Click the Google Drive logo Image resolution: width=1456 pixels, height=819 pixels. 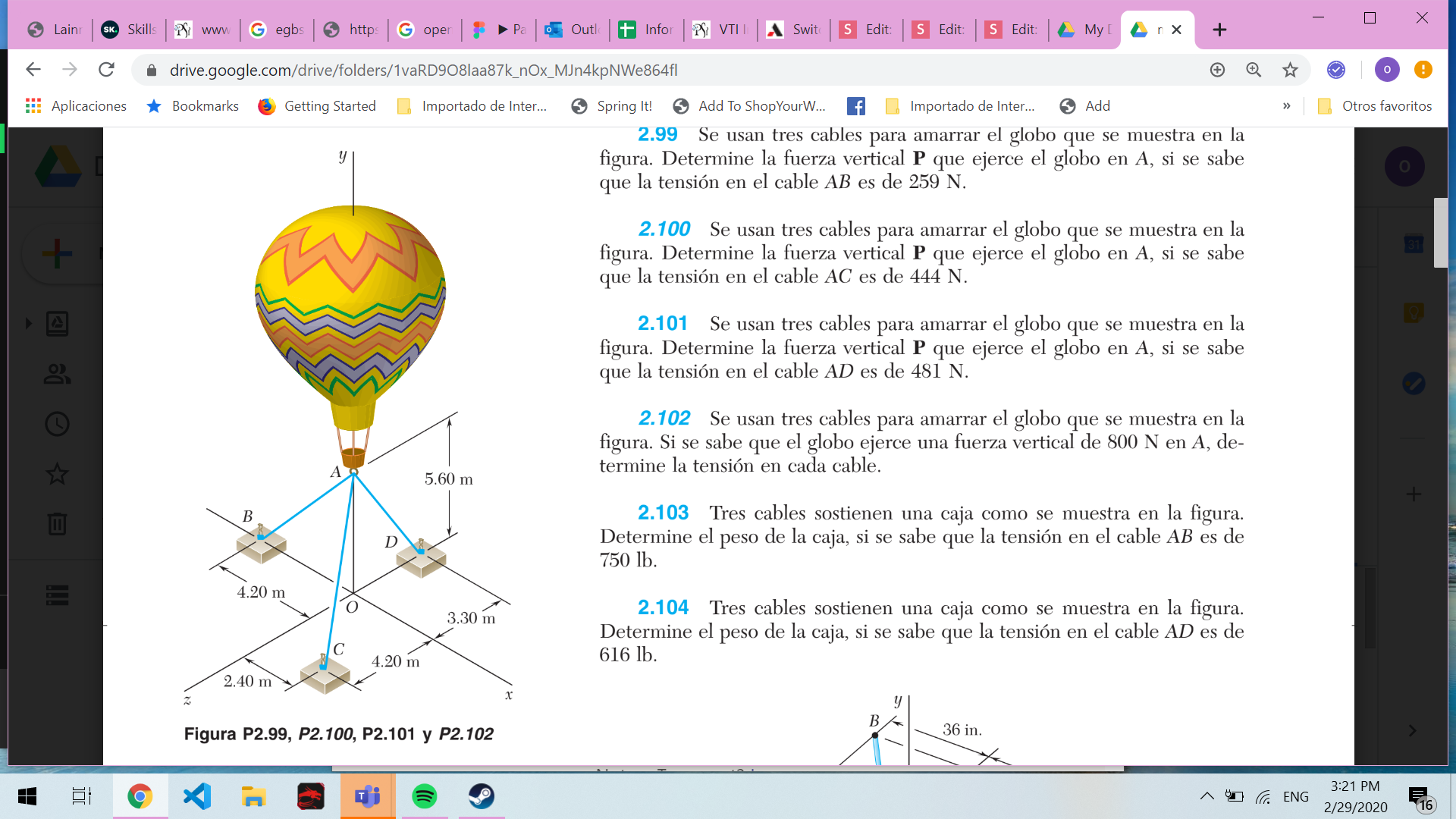click(58, 166)
